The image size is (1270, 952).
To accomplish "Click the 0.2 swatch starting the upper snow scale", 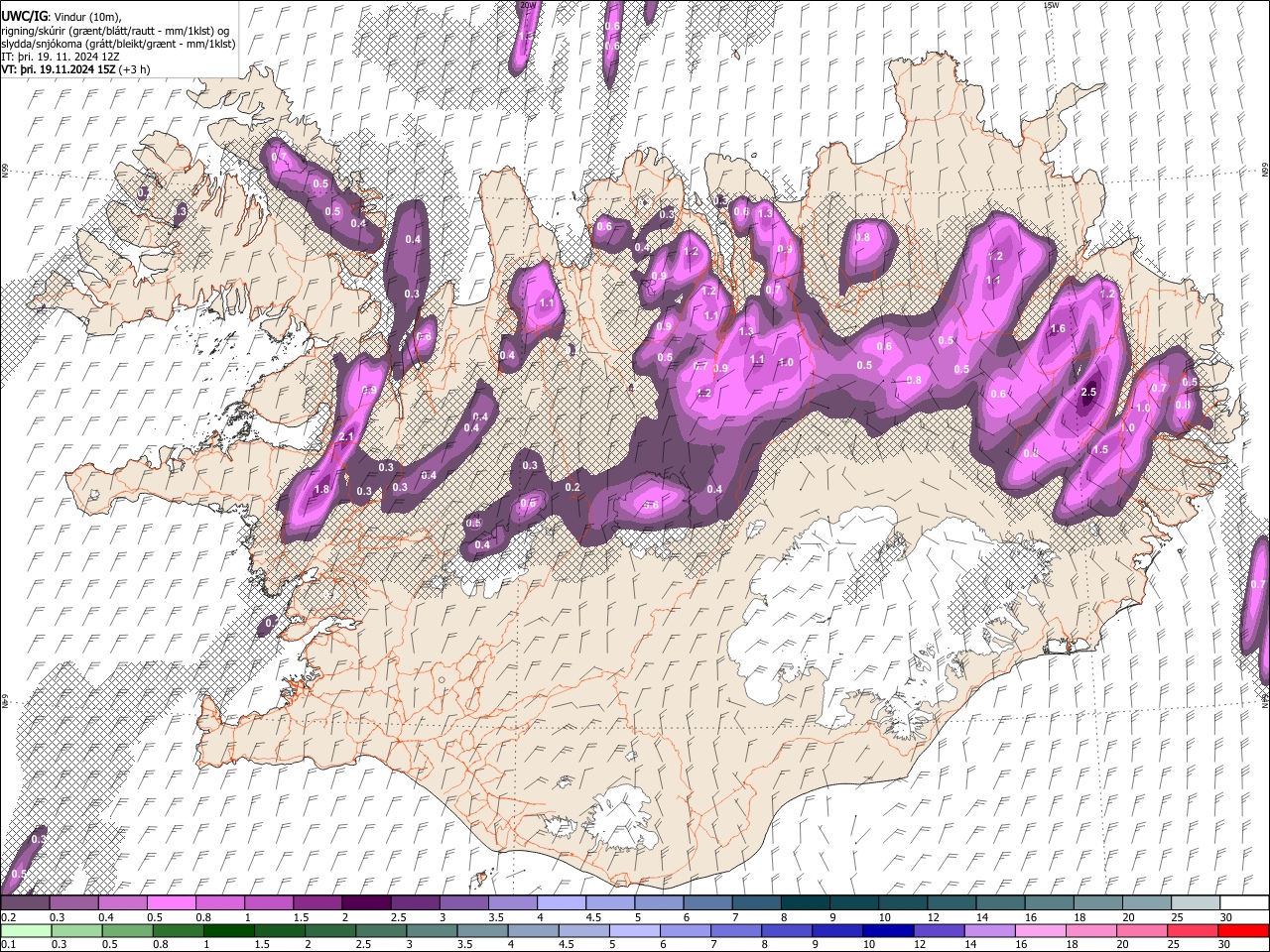I will click(x=25, y=903).
